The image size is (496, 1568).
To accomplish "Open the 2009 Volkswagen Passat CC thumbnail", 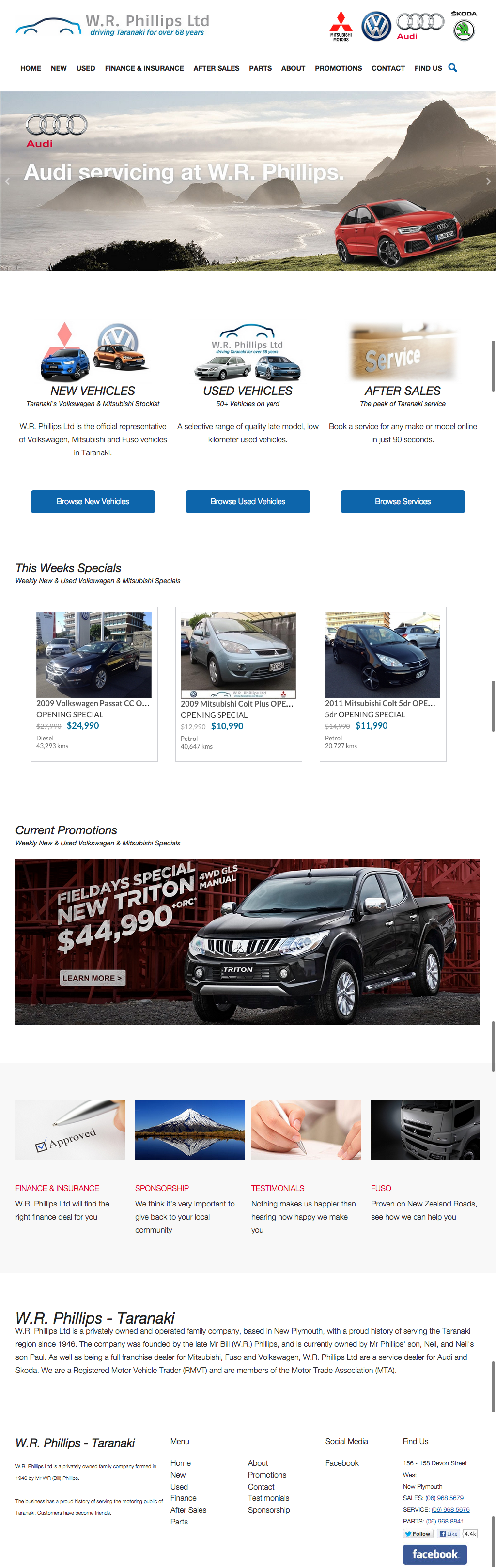I will 94,655.
